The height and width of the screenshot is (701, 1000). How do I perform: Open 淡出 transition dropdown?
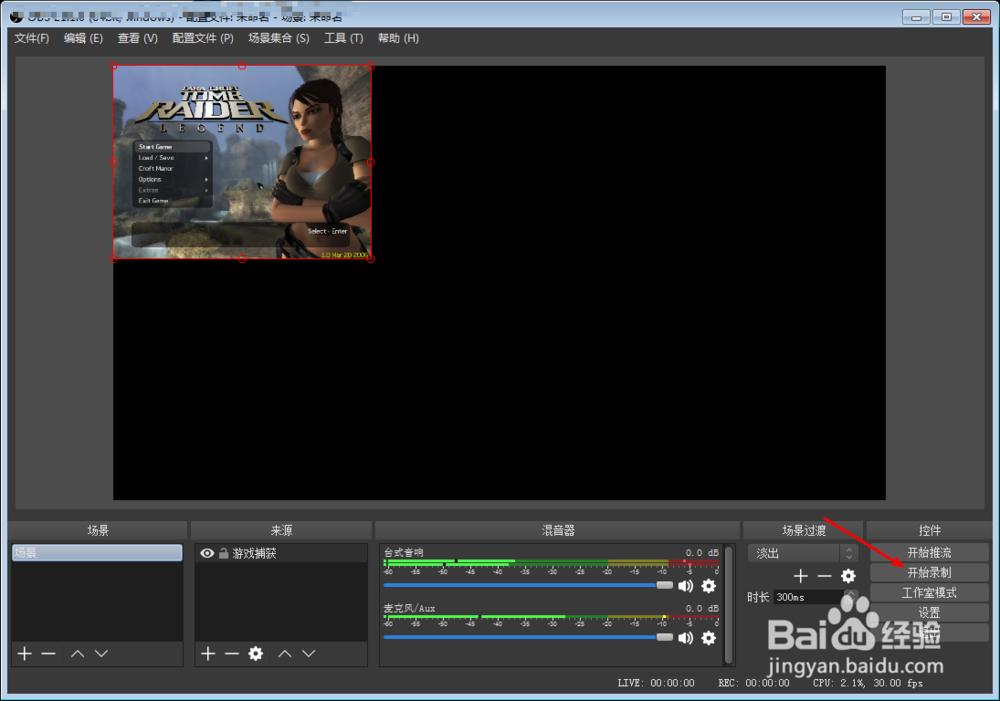pyautogui.click(x=802, y=553)
